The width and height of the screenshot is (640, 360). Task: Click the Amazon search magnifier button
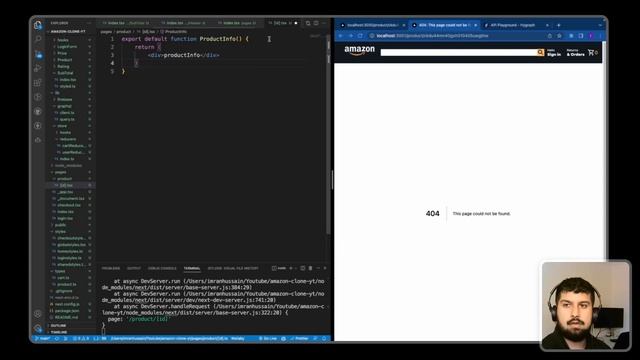(540, 52)
